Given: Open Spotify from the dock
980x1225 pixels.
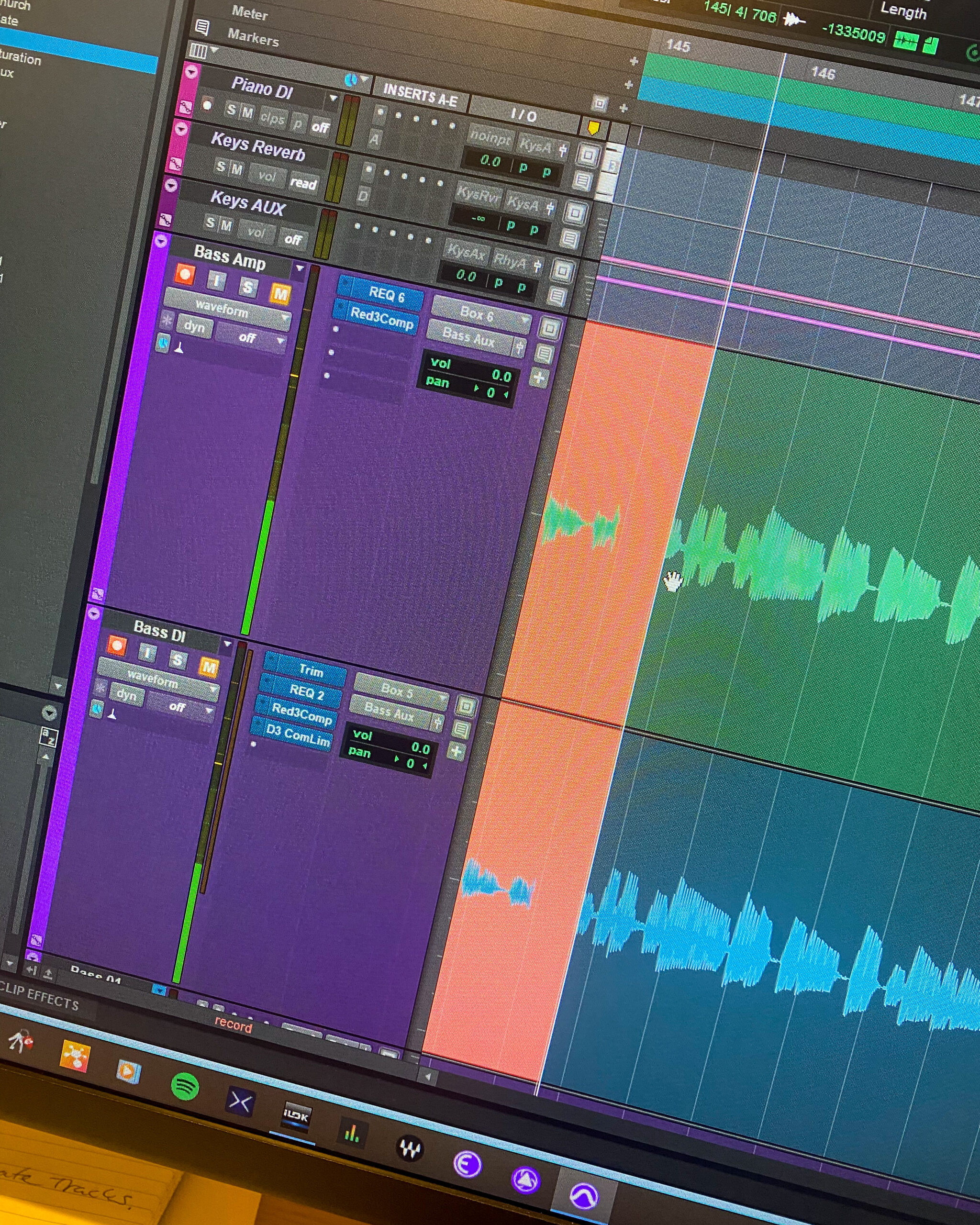Looking at the screenshot, I should pyautogui.click(x=185, y=1087).
